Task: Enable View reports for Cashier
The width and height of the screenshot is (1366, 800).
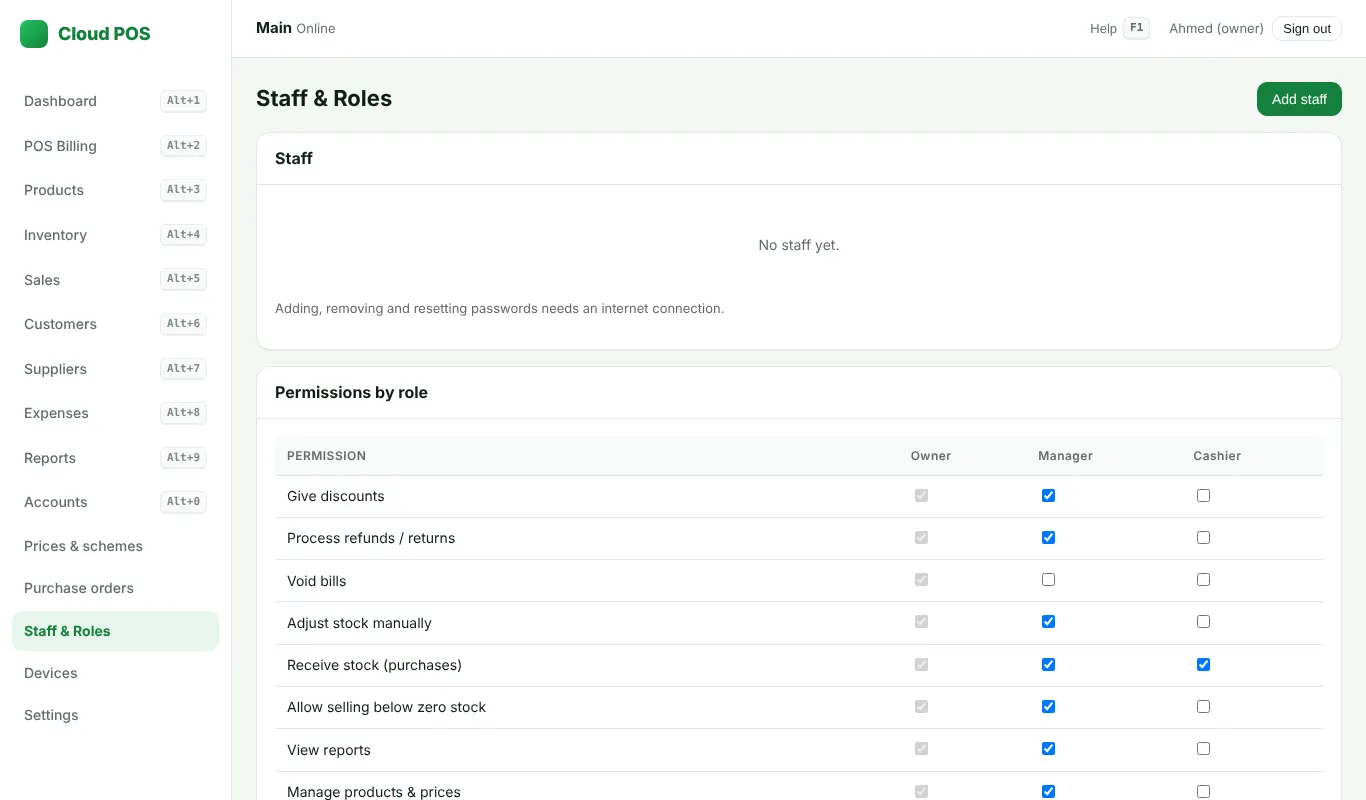Action: coord(1203,748)
